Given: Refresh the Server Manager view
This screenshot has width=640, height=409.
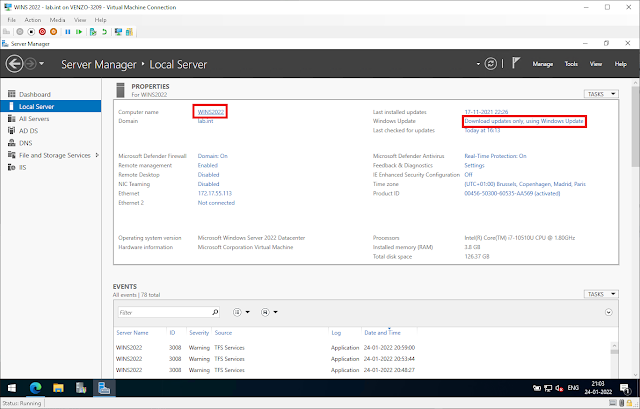Looking at the screenshot, I should click(x=491, y=64).
